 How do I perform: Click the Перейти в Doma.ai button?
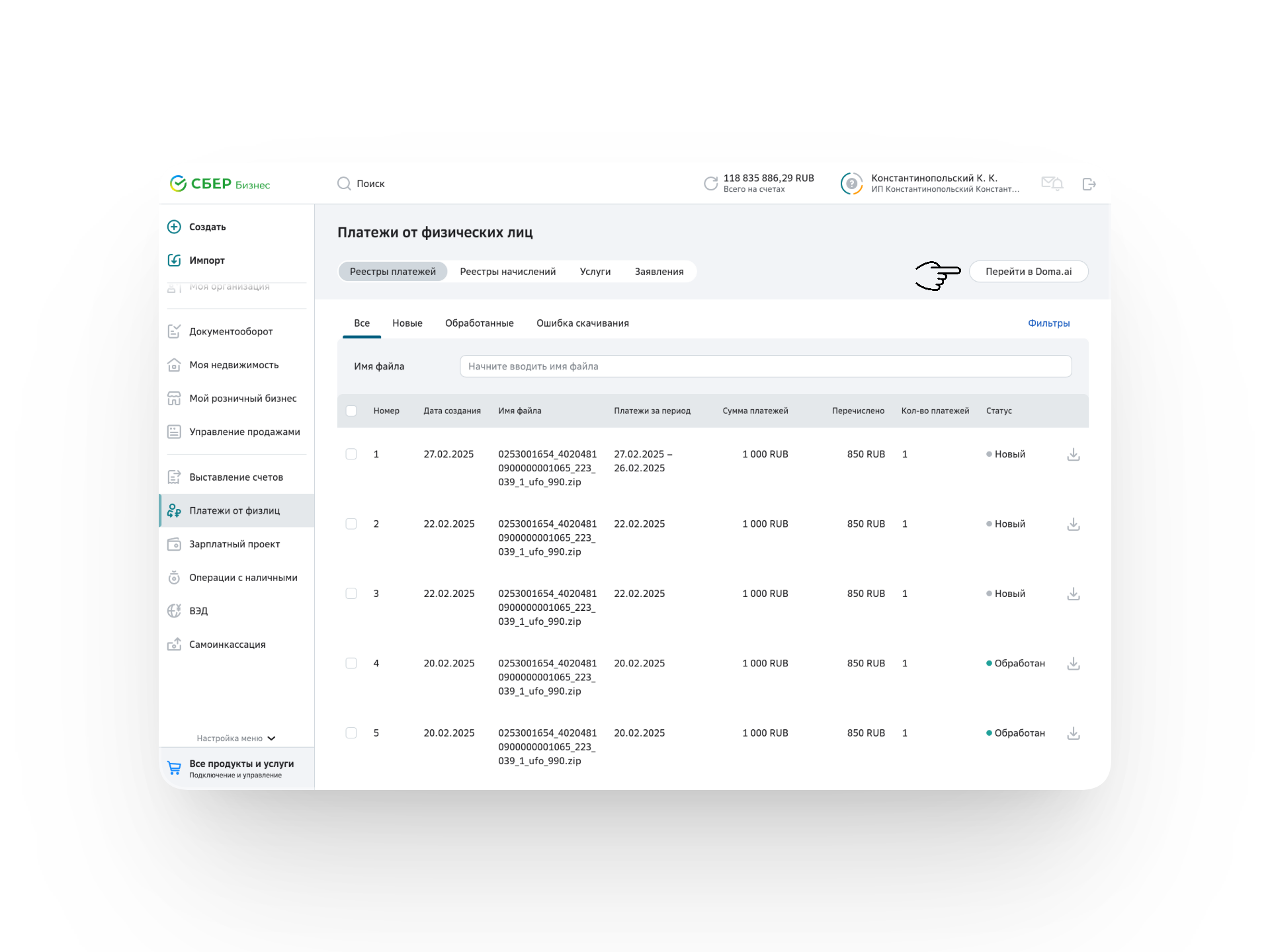(1028, 272)
